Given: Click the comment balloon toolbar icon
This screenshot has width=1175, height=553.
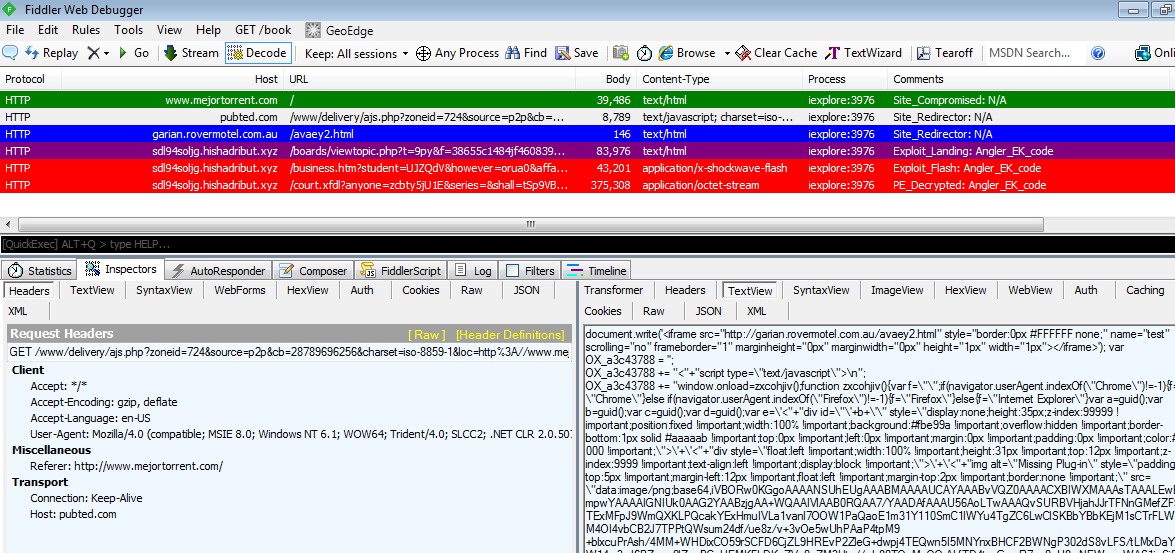Looking at the screenshot, I should coord(10,53).
